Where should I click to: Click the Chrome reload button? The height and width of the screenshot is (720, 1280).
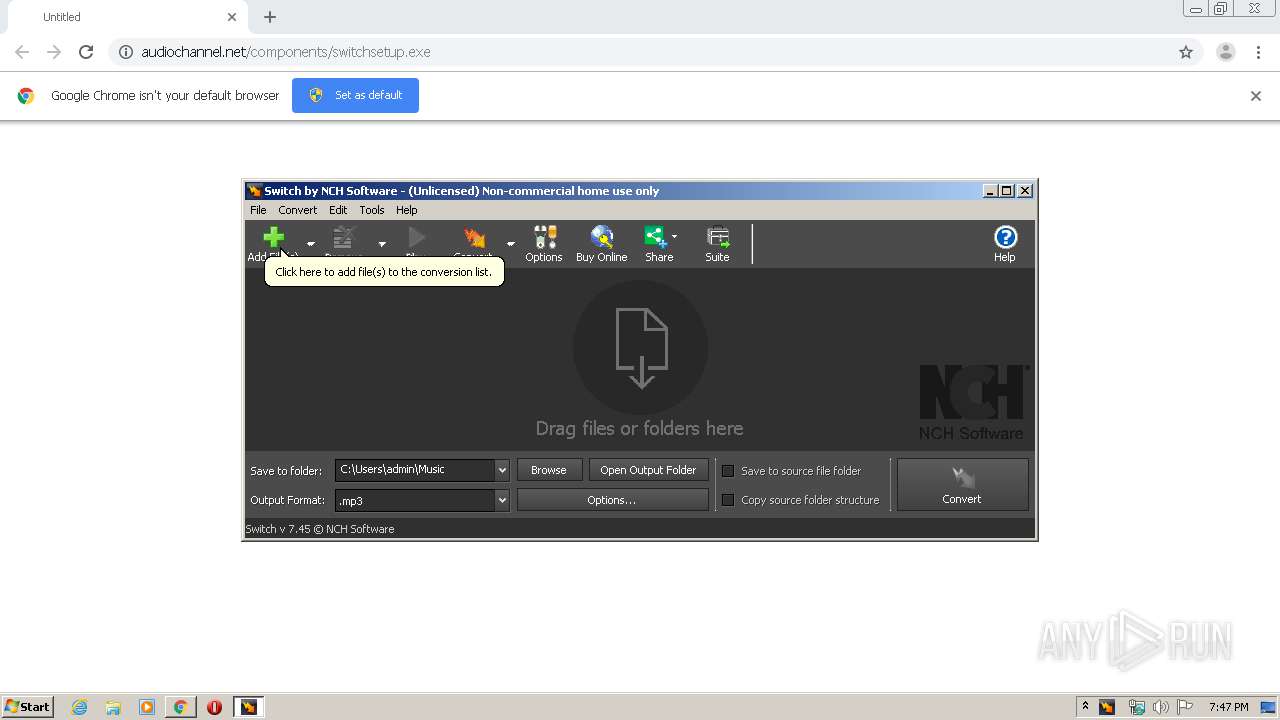(86, 52)
